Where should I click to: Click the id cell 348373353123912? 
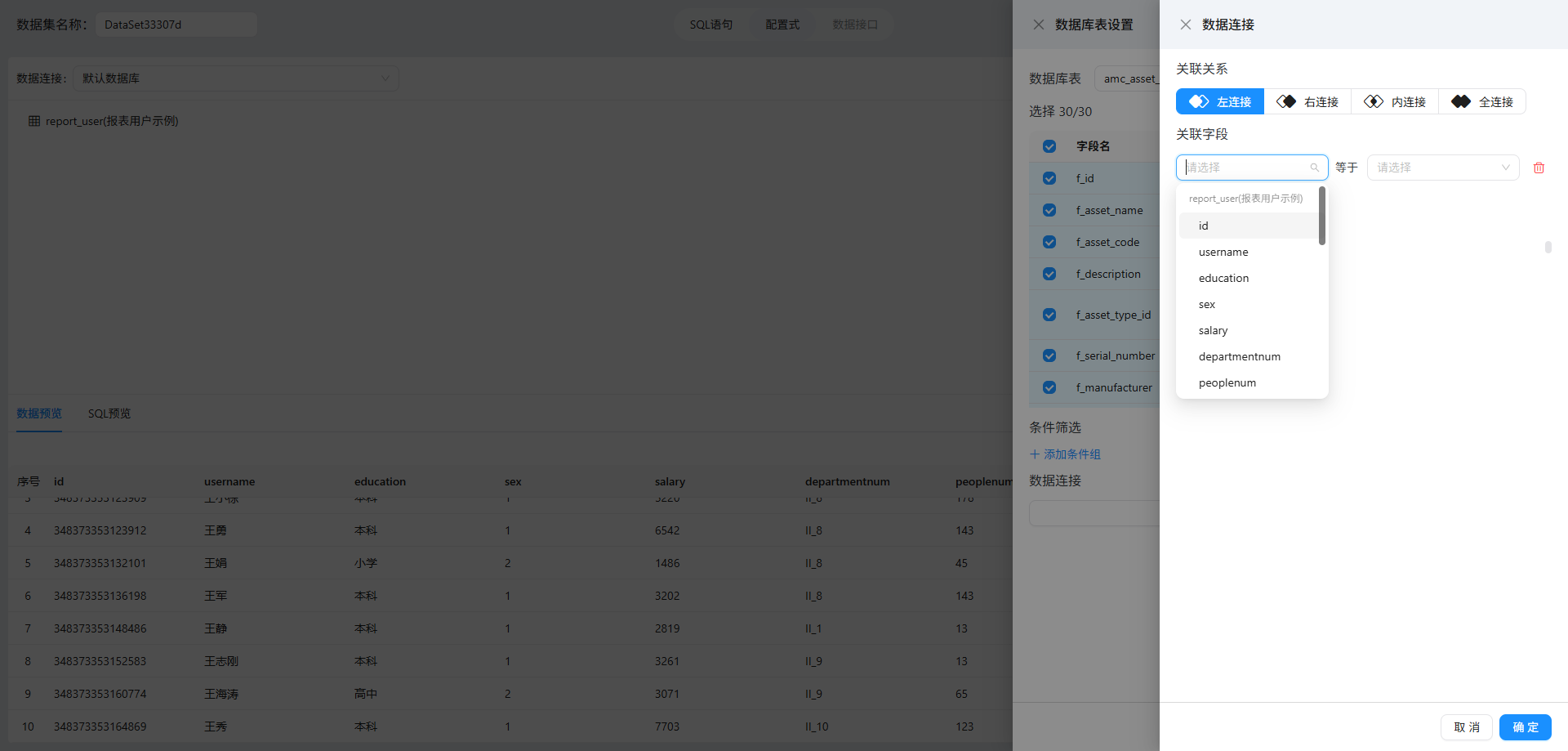click(100, 530)
